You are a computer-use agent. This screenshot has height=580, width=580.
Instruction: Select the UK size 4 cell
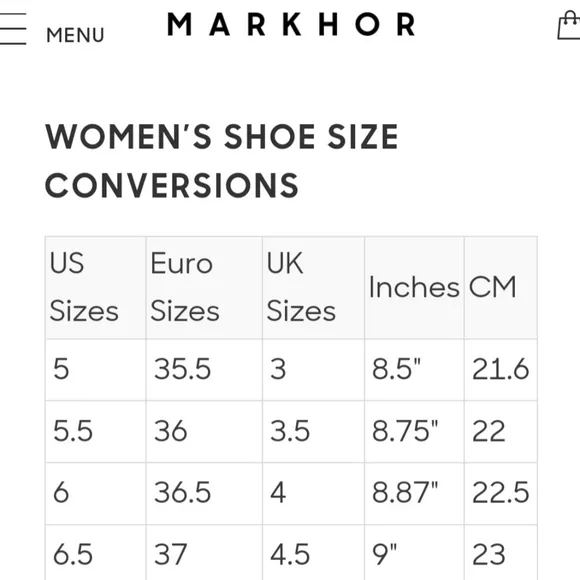coord(314,493)
